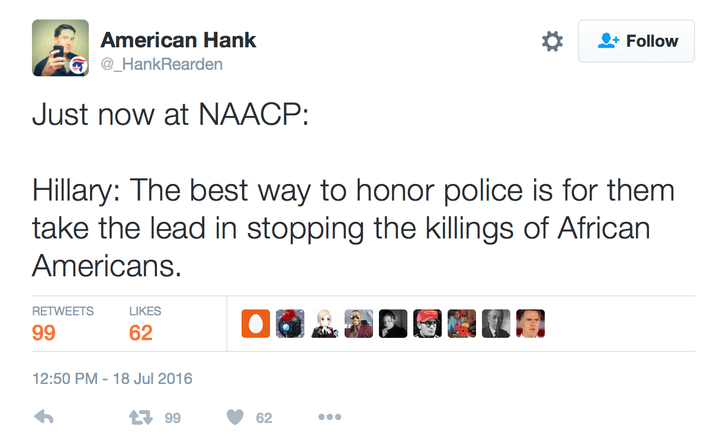
Task: Click the reply arrow icon
Action: [x=44, y=417]
